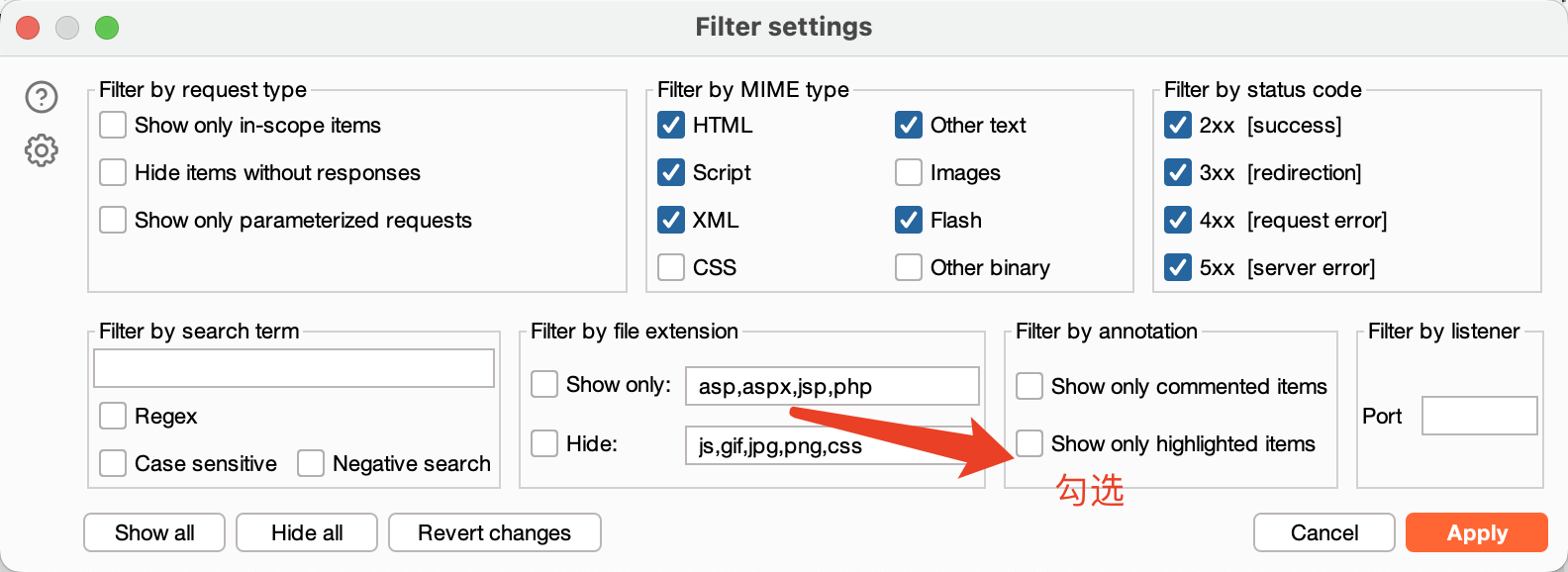Enable Negative search checkbox
Screen dimensions: 1568x572
tap(311, 463)
